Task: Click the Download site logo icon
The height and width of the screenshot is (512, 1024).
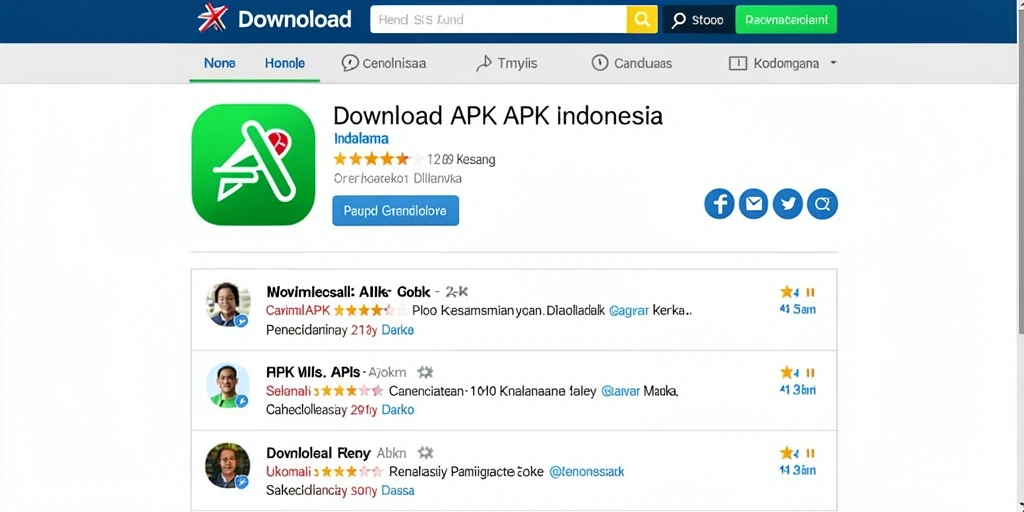Action: [x=212, y=18]
